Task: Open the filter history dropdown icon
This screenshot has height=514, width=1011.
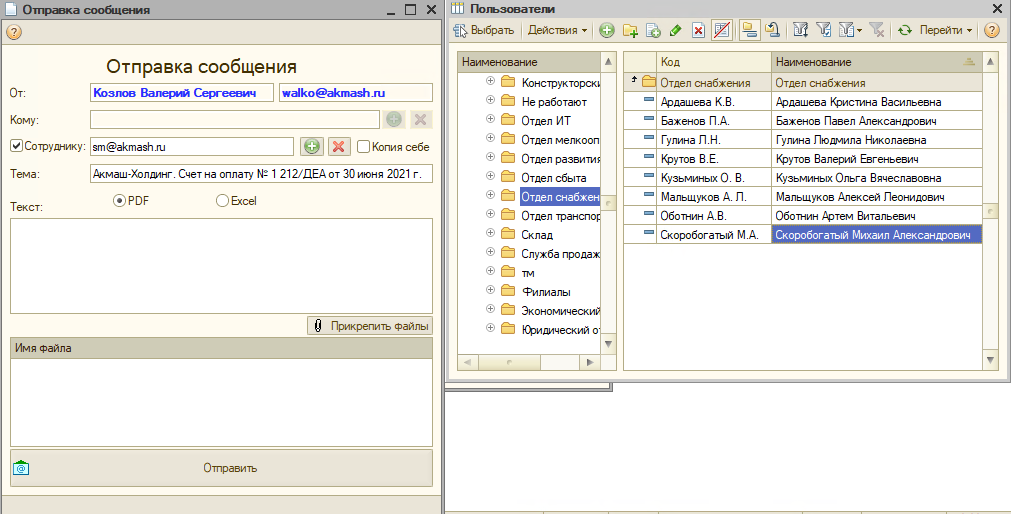Action: 850,30
